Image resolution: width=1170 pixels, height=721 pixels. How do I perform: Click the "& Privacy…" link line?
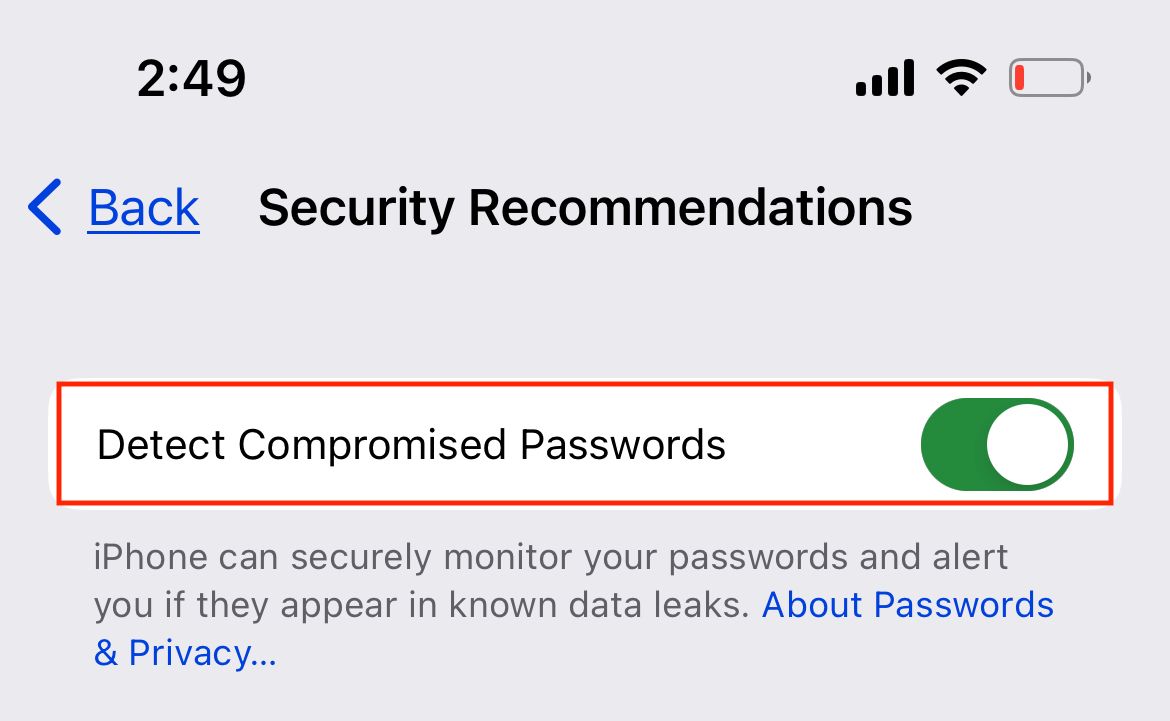point(185,653)
